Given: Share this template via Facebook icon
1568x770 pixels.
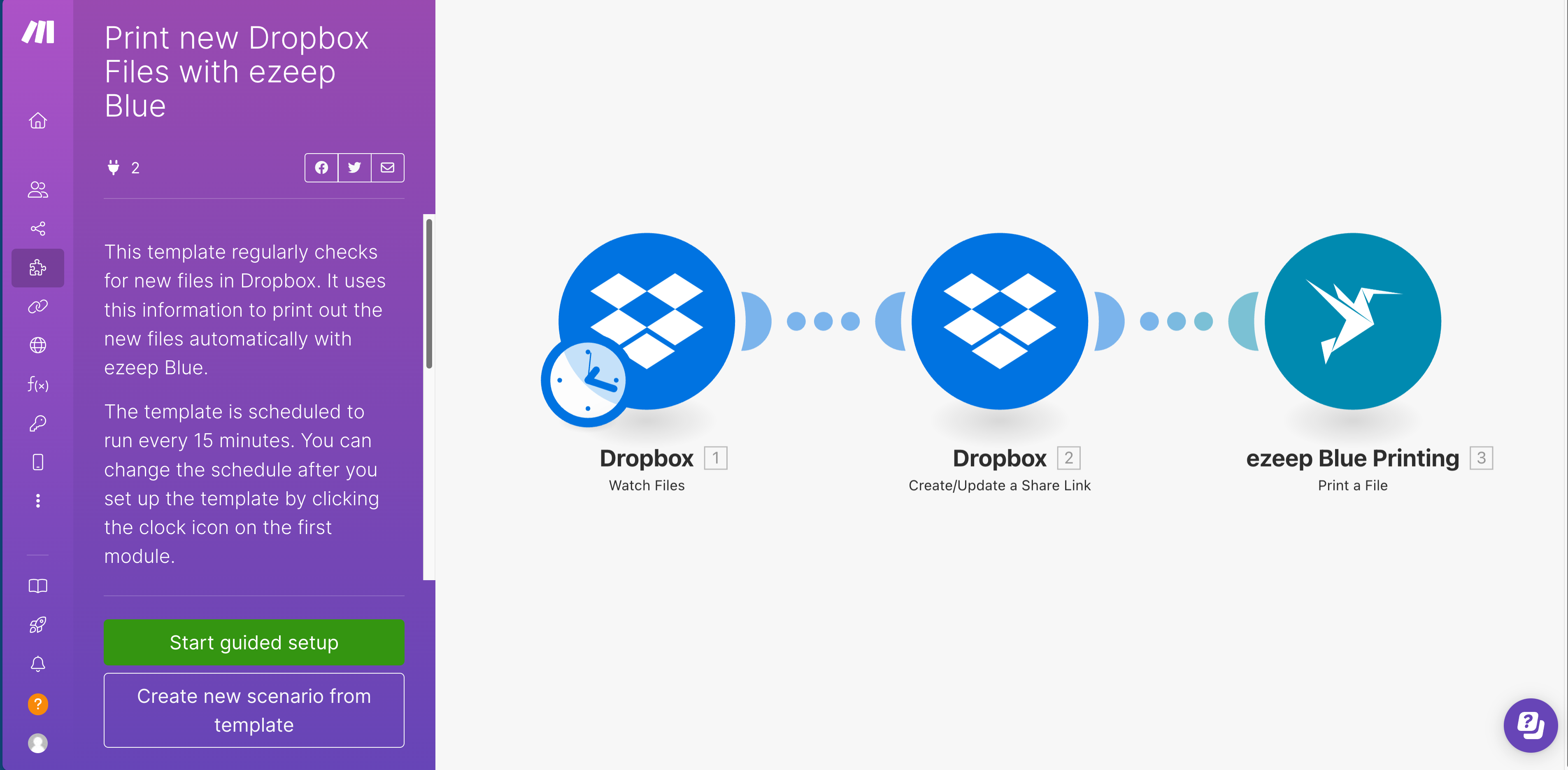Looking at the screenshot, I should pyautogui.click(x=321, y=167).
